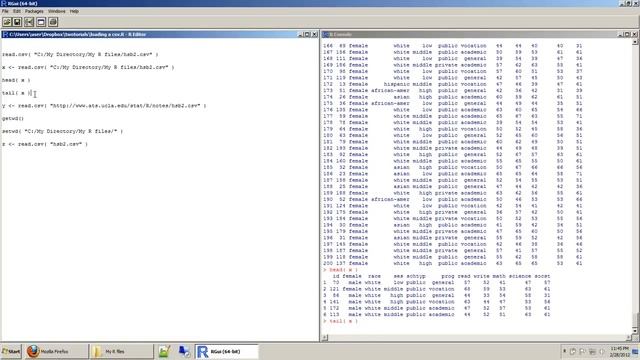Click the RGui (64-bit) taskbar button
The height and width of the screenshot is (360, 640).
point(226,351)
